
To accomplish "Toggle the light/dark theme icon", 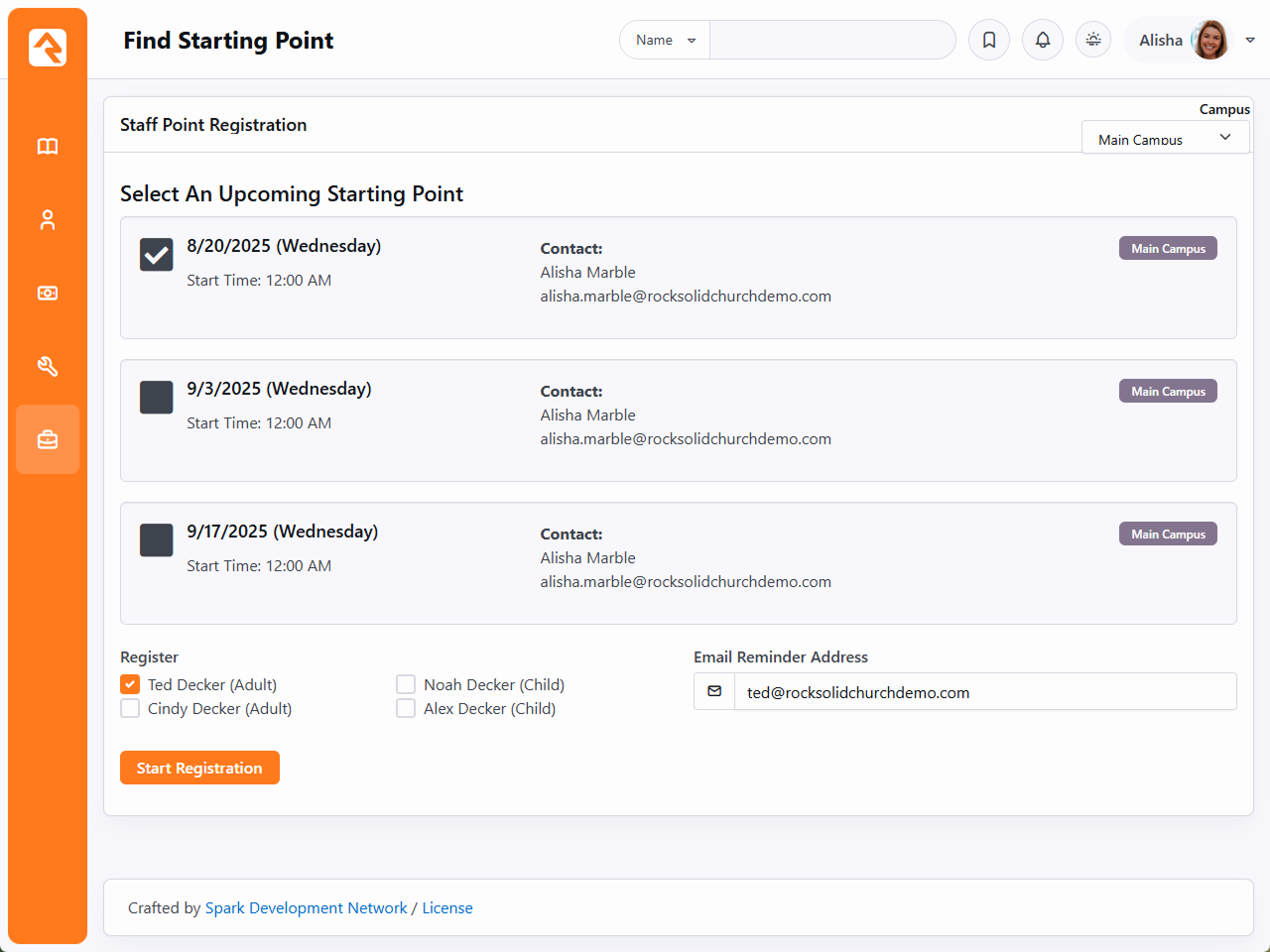I will 1093,40.
